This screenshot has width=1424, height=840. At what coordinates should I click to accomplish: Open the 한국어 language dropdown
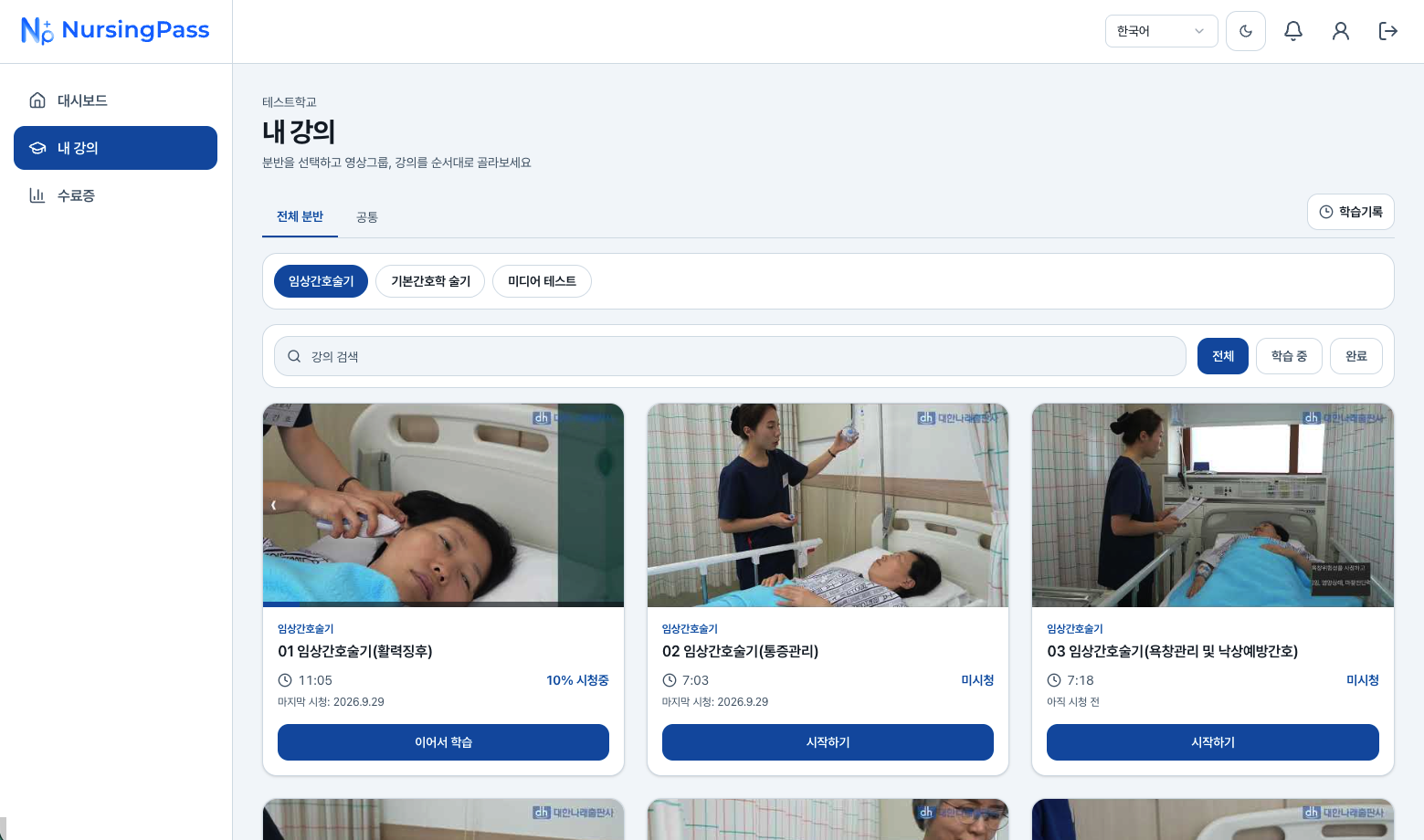click(1162, 31)
